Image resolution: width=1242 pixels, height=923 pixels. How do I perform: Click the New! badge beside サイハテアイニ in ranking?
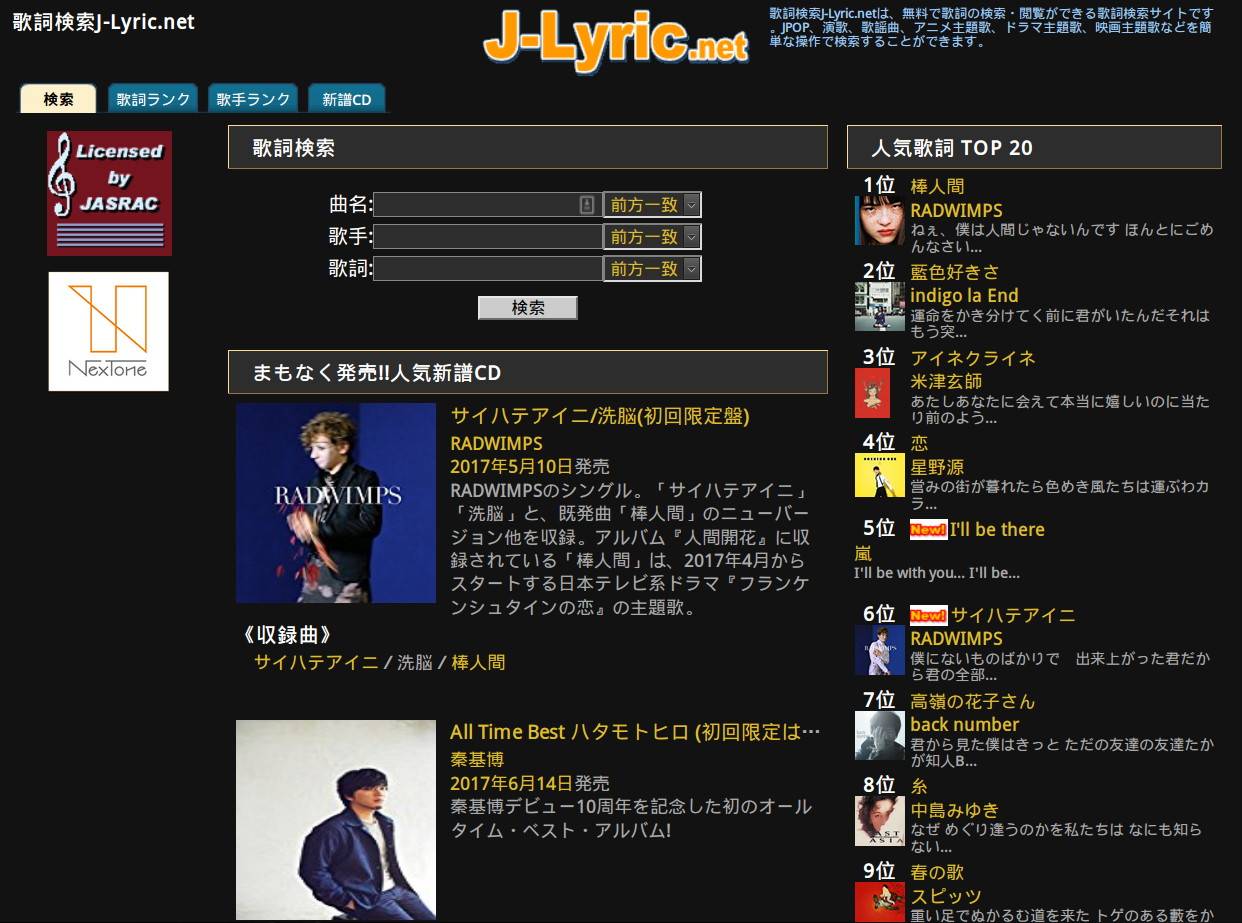pyautogui.click(x=928, y=615)
